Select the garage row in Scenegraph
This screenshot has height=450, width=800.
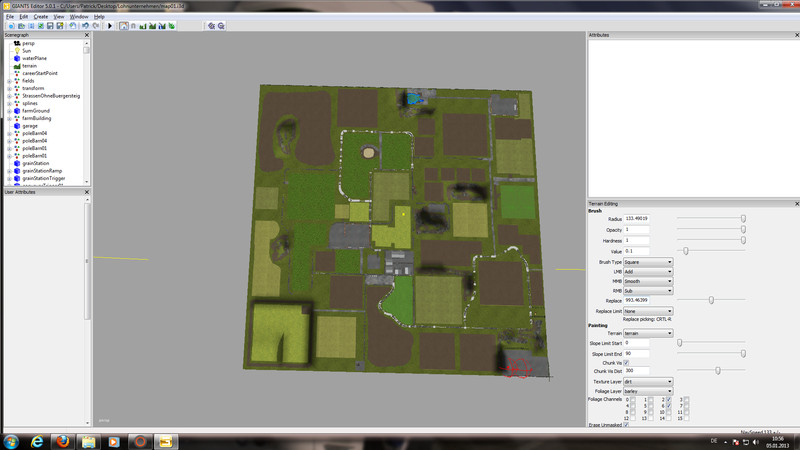click(x=30, y=126)
